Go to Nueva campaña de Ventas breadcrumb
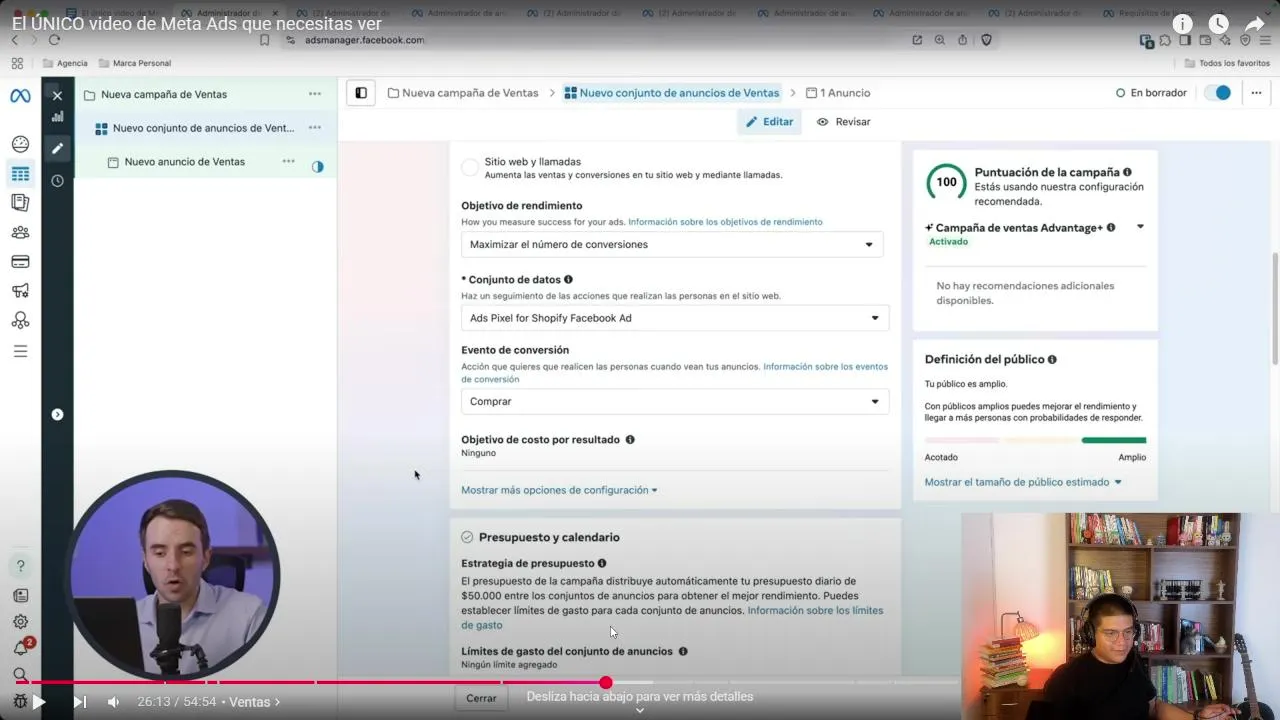Image resolution: width=1280 pixels, height=720 pixels. click(463, 93)
